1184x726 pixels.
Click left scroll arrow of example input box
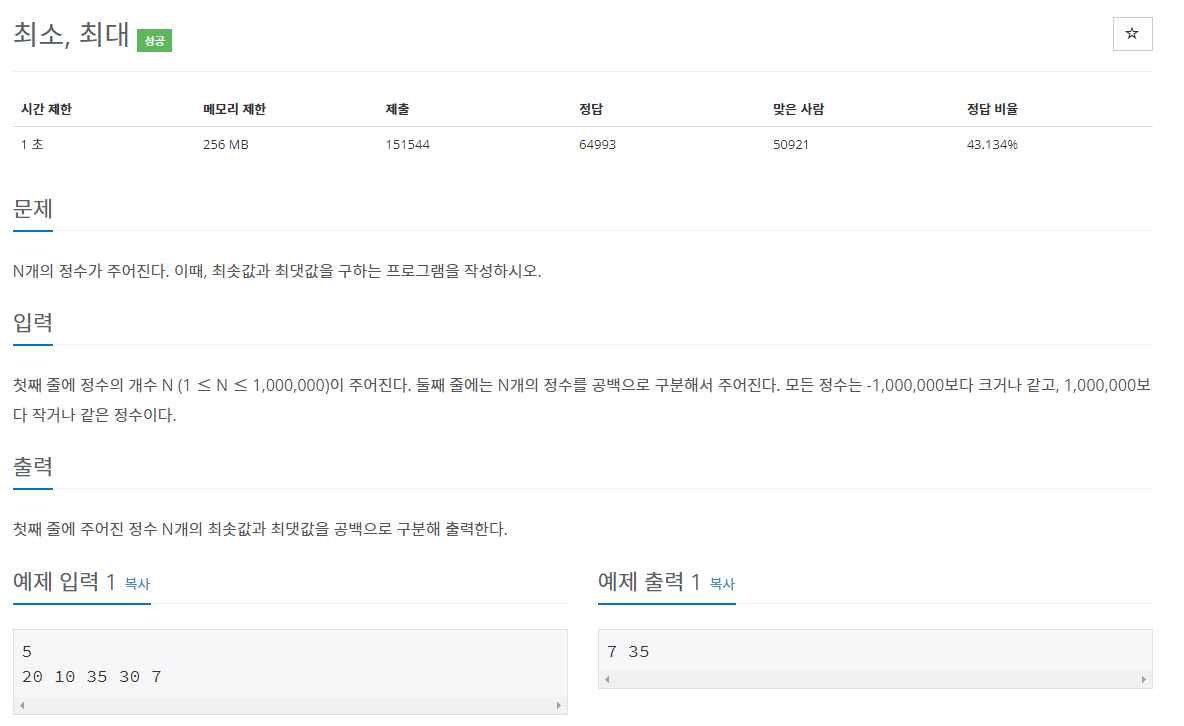(x=22, y=706)
